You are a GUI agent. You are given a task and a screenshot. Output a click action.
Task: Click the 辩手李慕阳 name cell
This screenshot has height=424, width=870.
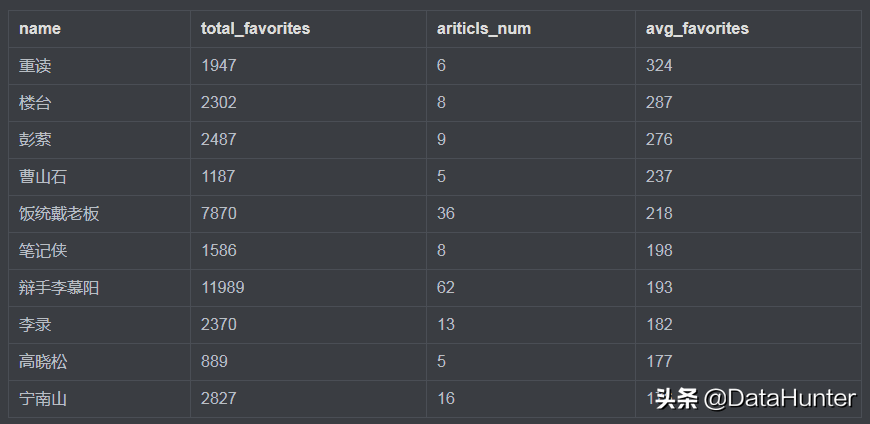coord(59,288)
